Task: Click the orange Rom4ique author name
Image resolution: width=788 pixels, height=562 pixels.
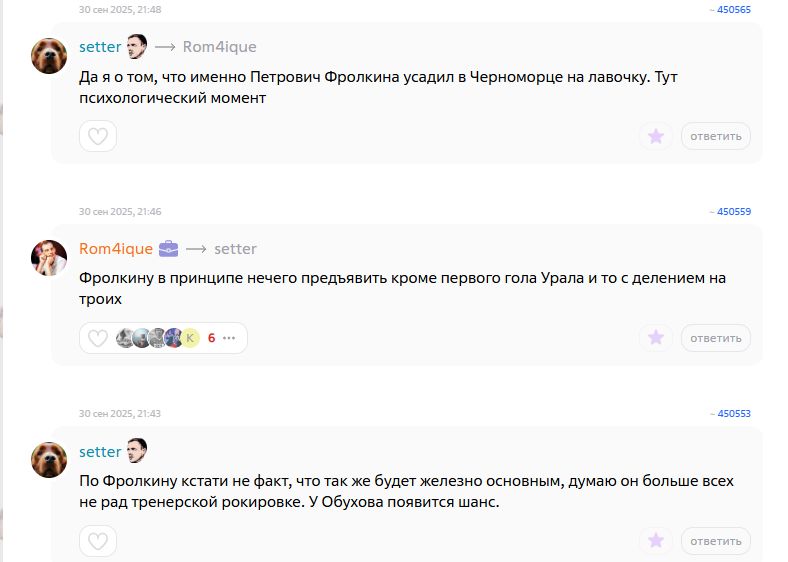Action: pos(116,249)
